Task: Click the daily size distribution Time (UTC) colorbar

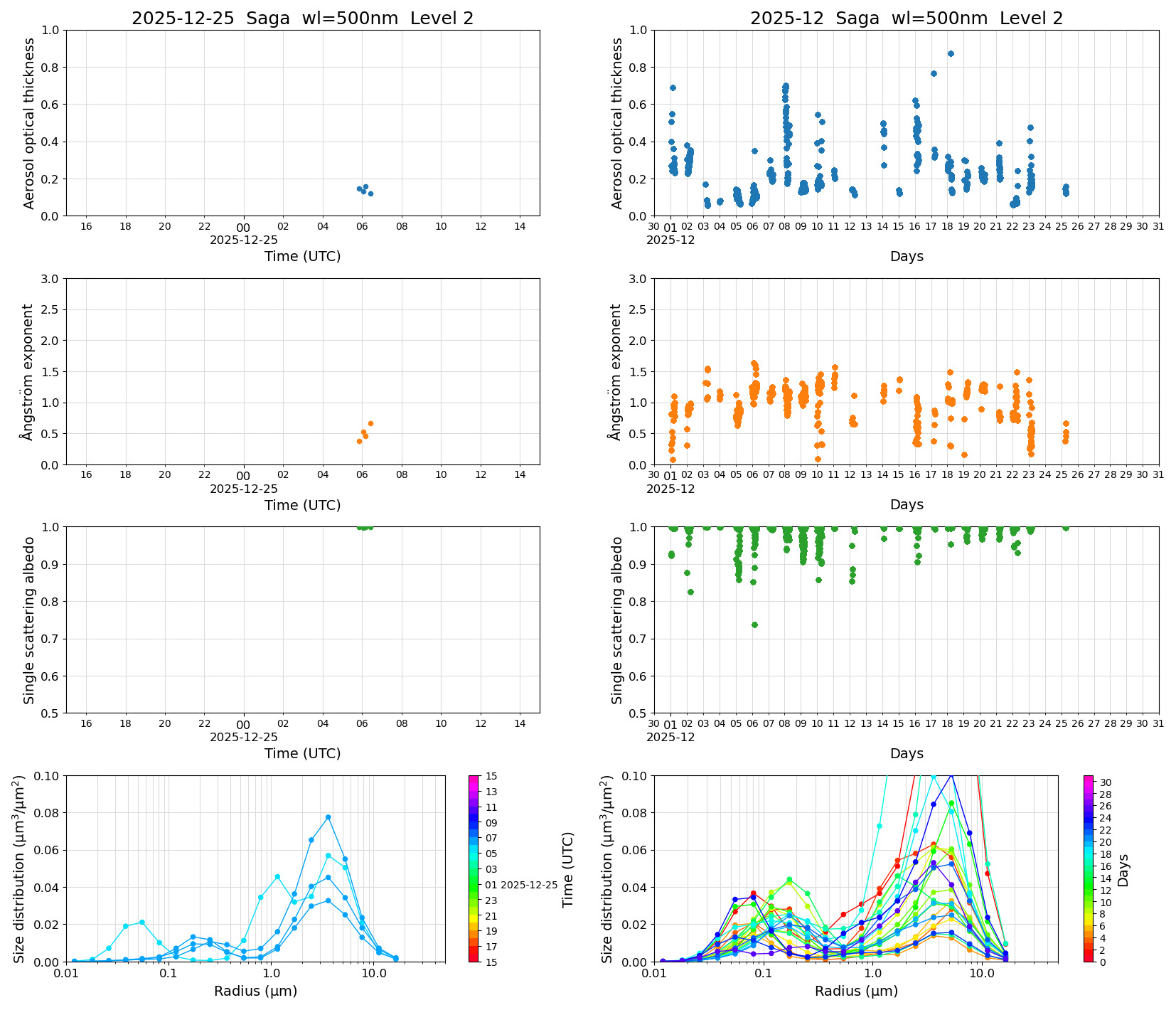Action: tap(474, 868)
